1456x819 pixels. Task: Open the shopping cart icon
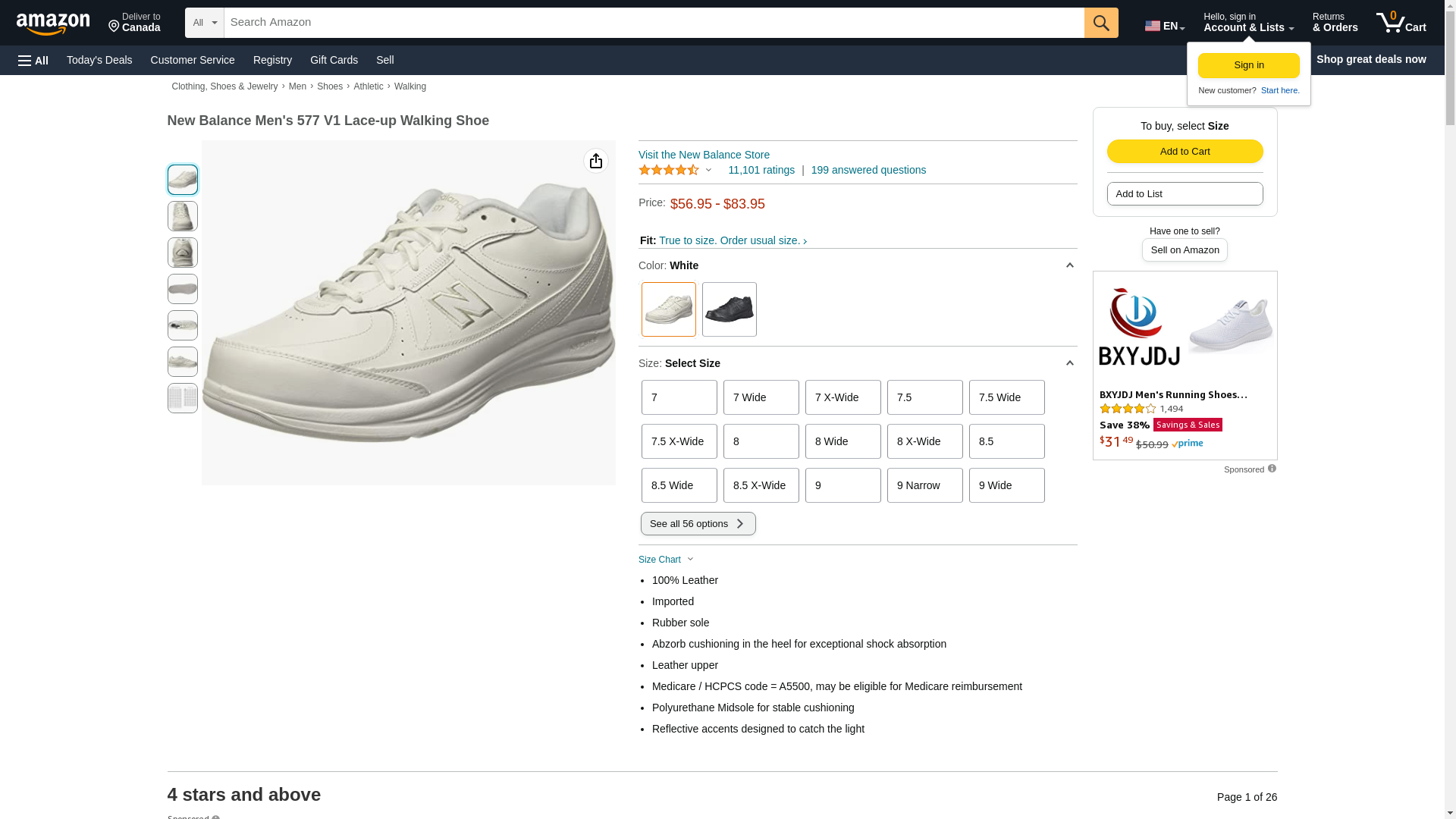[1400, 23]
